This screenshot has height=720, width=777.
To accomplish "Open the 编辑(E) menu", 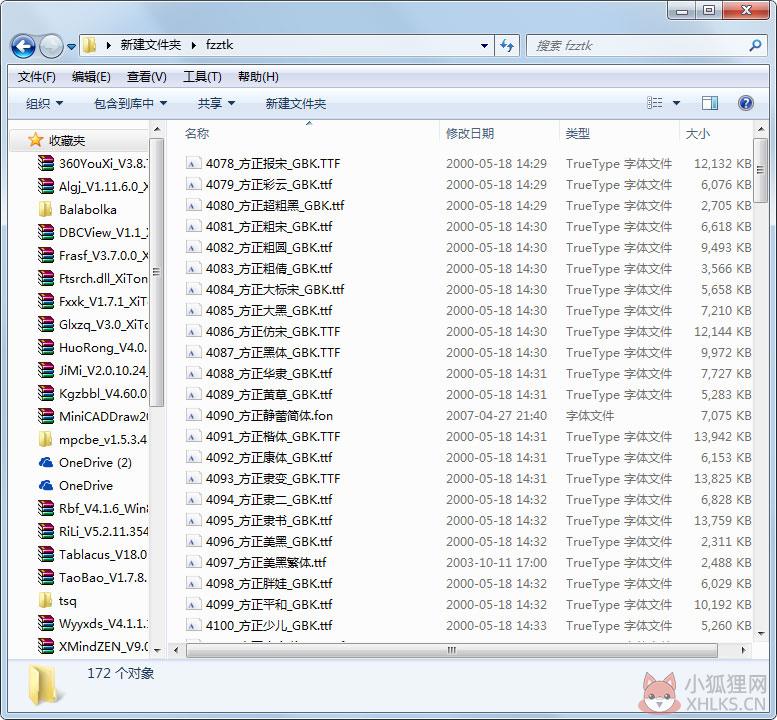I will click(91, 77).
